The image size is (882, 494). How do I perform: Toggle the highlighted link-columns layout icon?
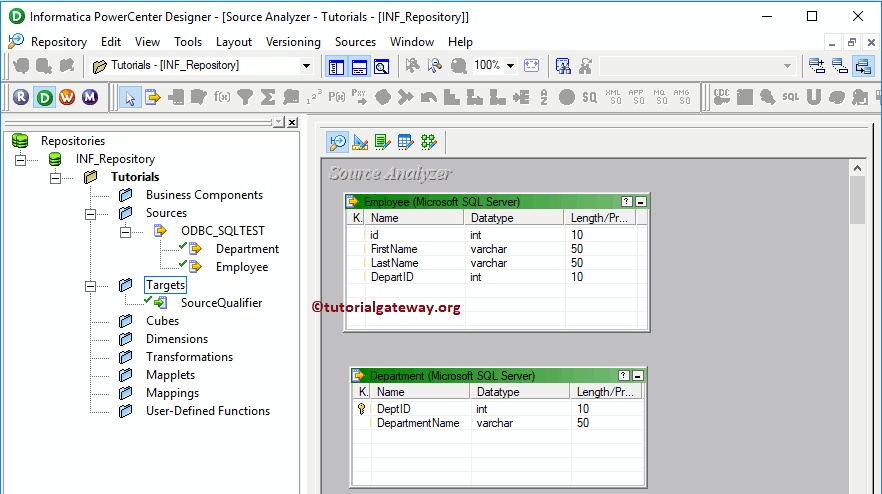[863, 66]
